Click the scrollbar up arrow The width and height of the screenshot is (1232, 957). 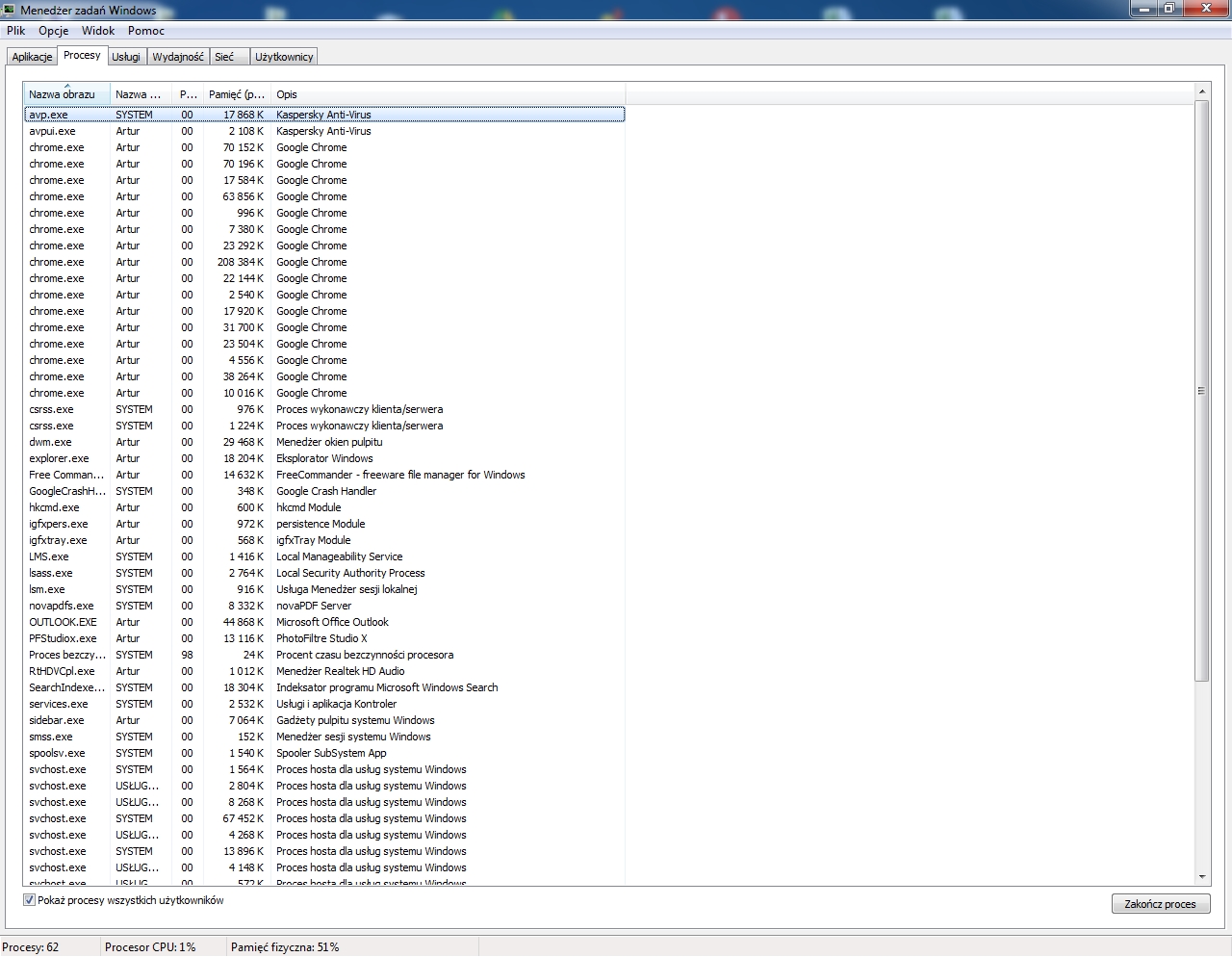(1202, 91)
